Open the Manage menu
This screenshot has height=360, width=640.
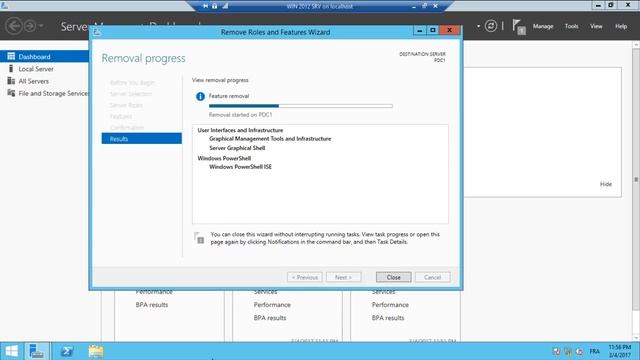(x=543, y=26)
